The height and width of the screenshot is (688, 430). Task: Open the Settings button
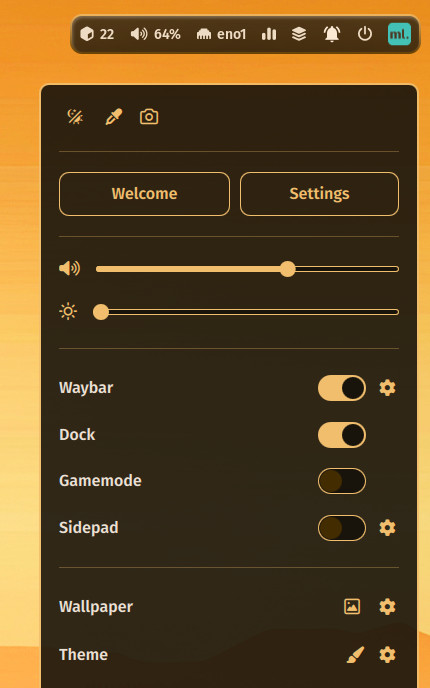click(x=319, y=194)
